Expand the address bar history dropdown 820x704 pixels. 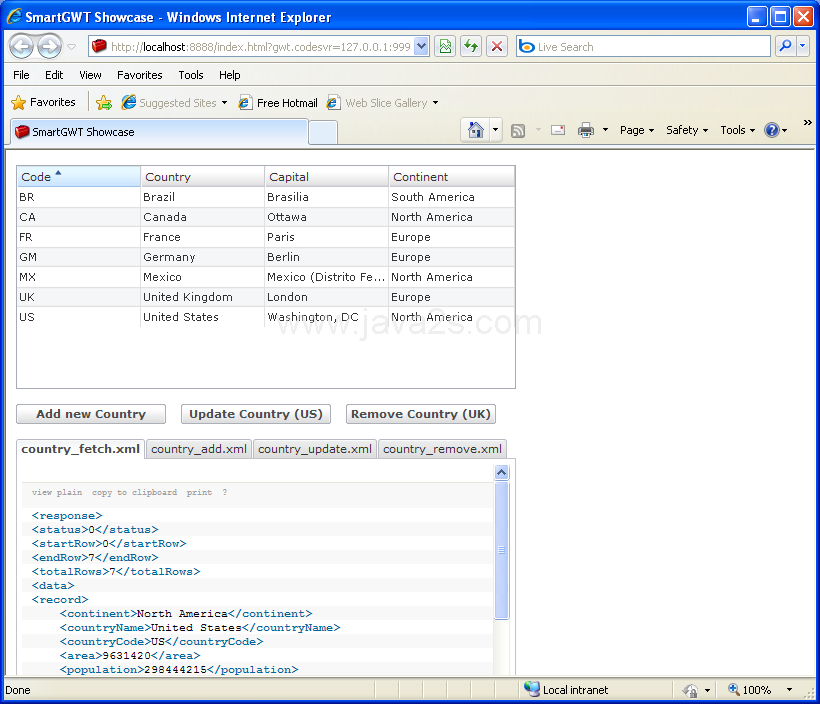422,47
